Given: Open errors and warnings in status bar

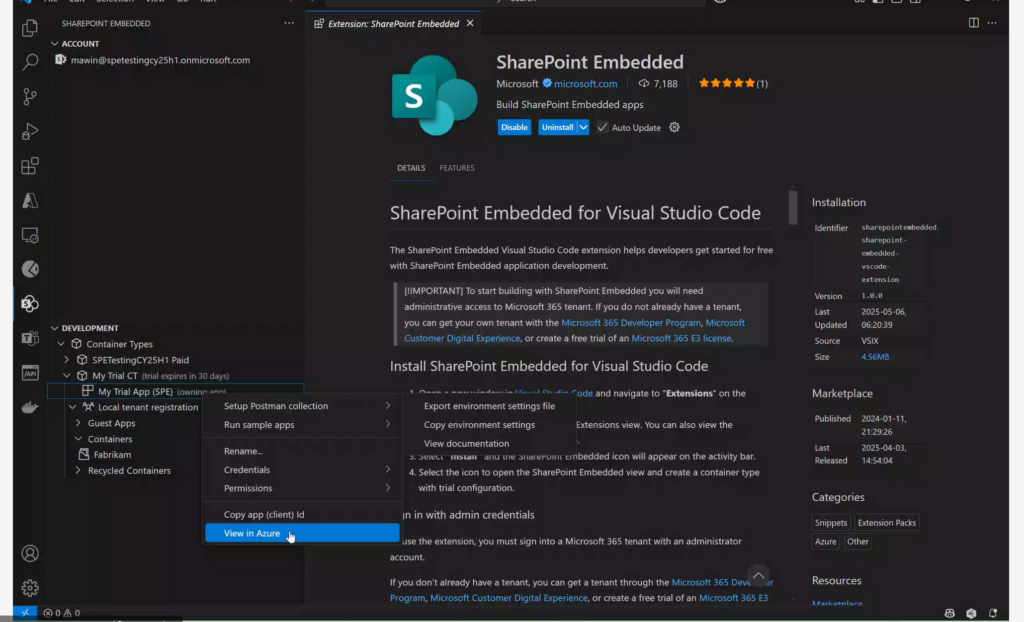Looking at the screenshot, I should coord(61,613).
